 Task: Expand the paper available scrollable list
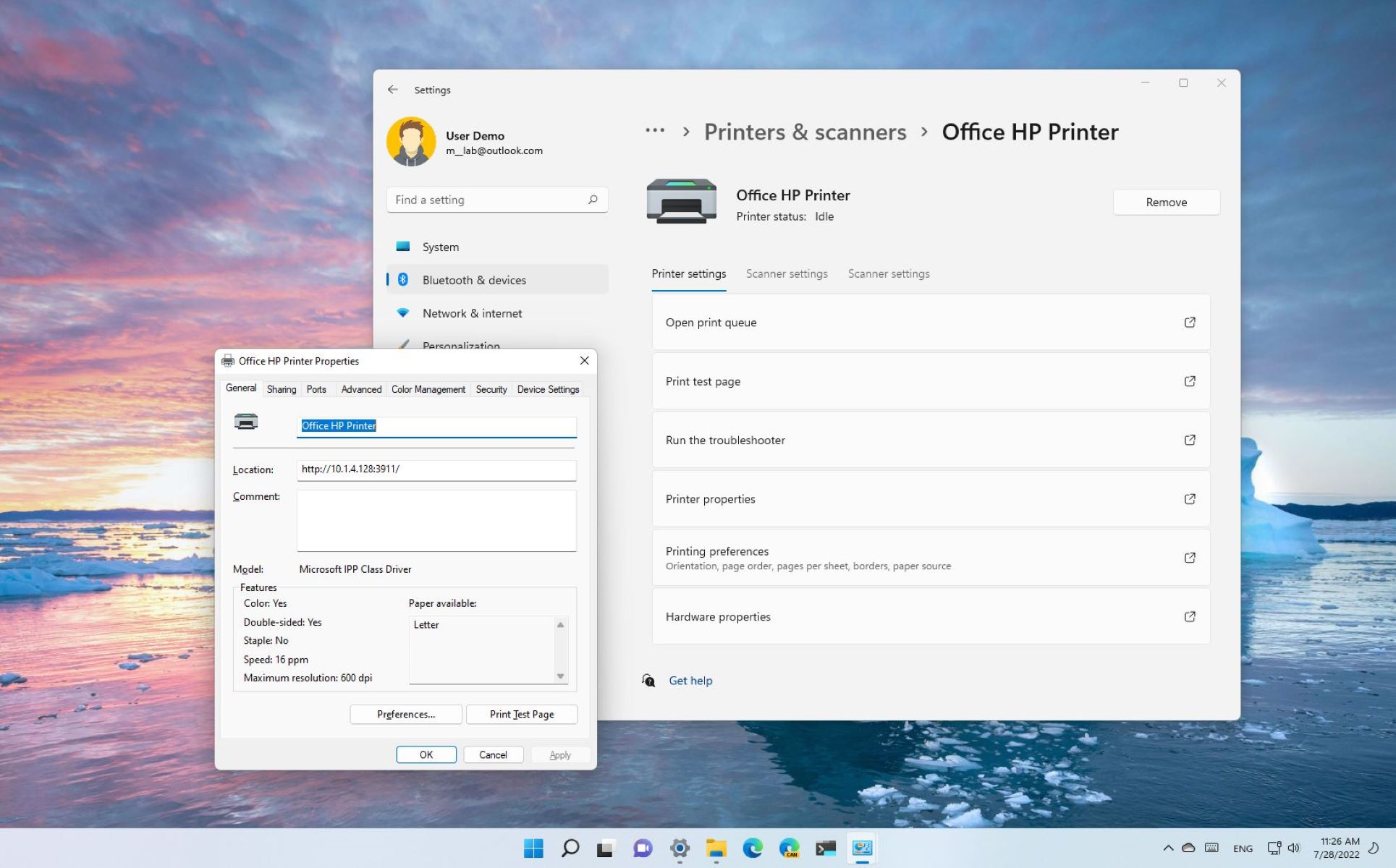click(559, 676)
